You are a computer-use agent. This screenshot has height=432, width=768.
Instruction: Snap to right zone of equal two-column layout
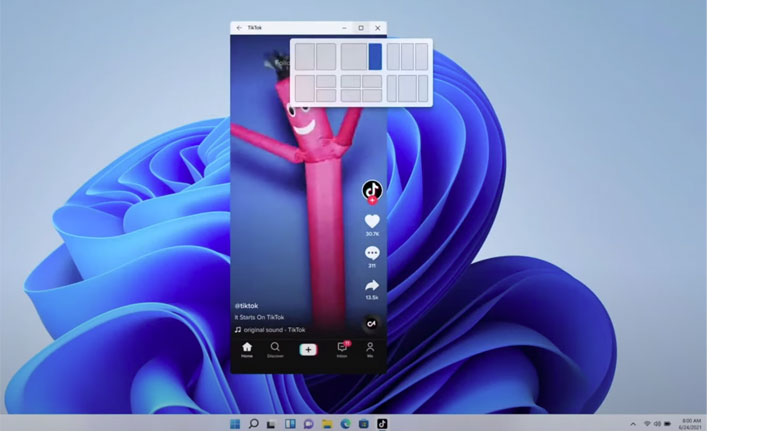[326, 56]
